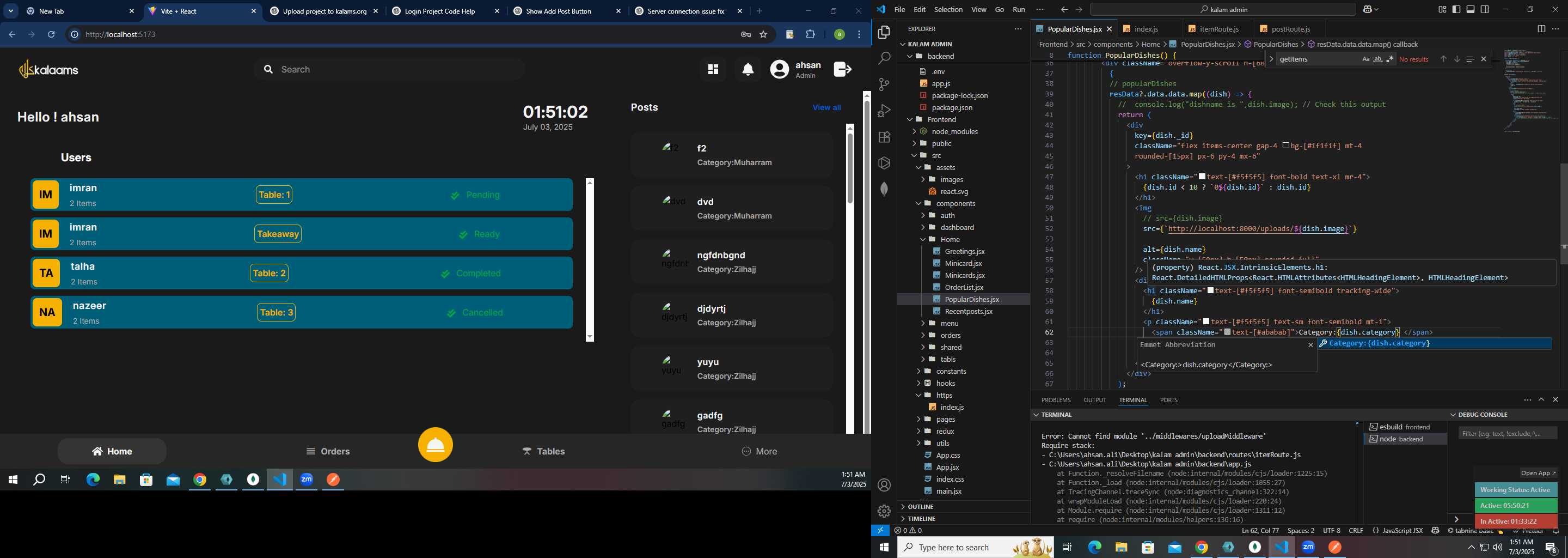Toggle Match Case in the find widget
The height and width of the screenshot is (558, 1568).
[x=1365, y=59]
